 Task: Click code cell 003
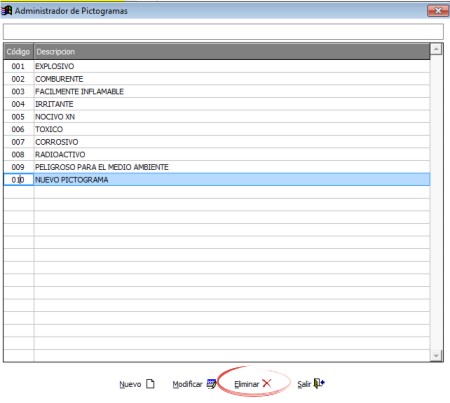click(18, 92)
